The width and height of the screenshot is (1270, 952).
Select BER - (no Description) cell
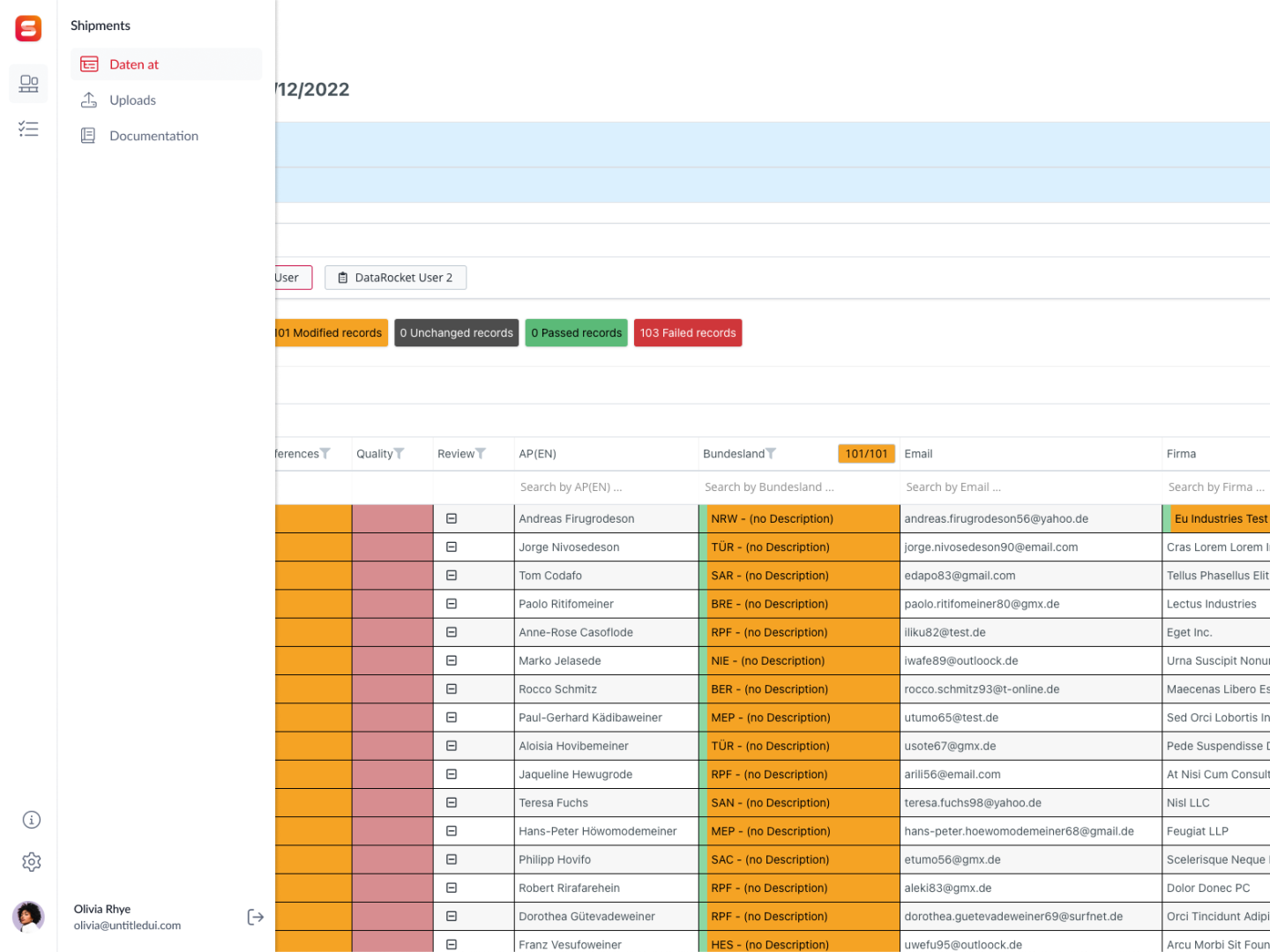click(x=799, y=689)
